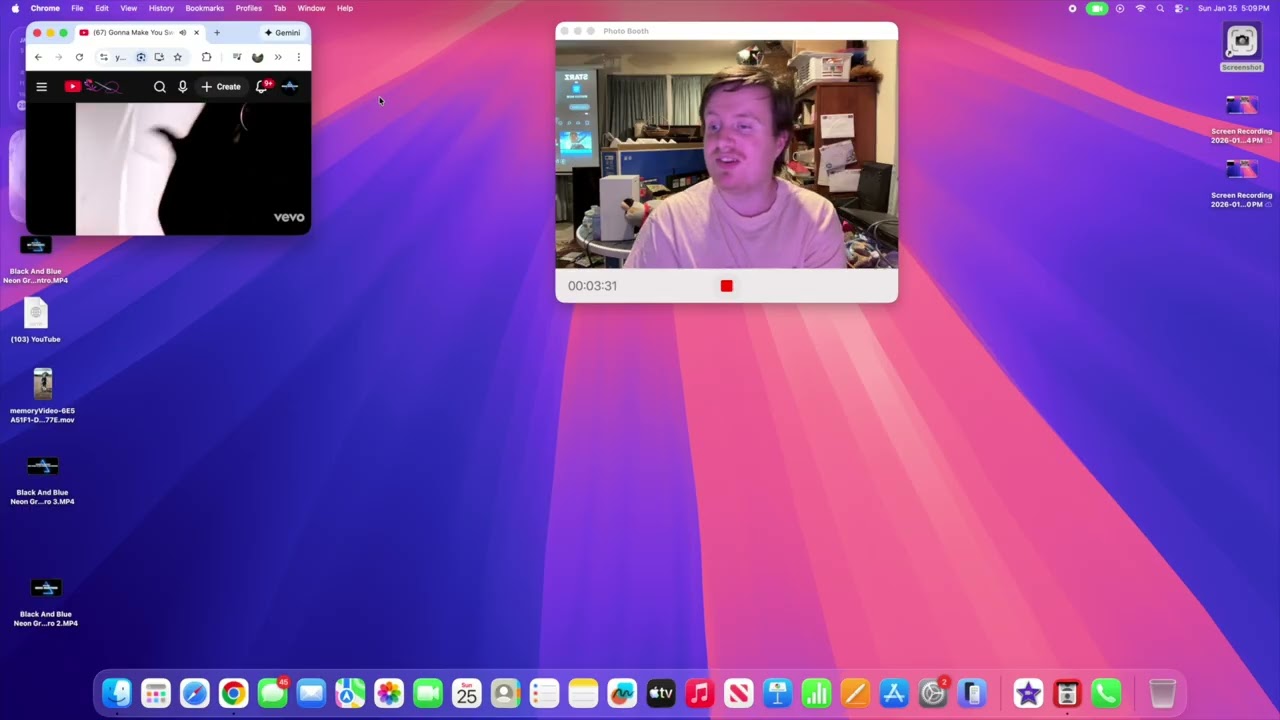Screen dimensions: 1280x720
Task: Open iMovie from the Dock
Action: tap(1028, 693)
